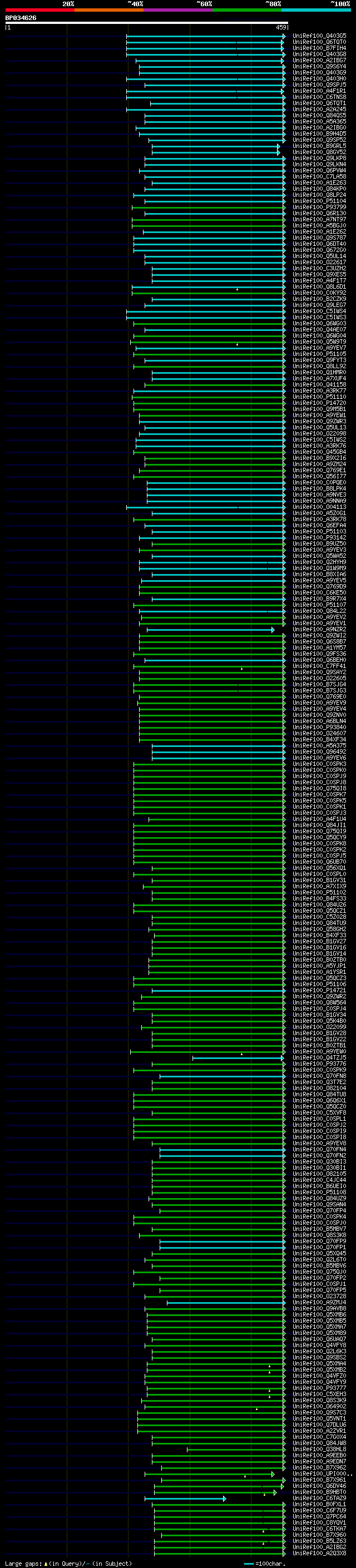The height and width of the screenshot is (1568, 356).
Task: Click hit label UniRef100_C0KY92
Action: pos(319,293)
